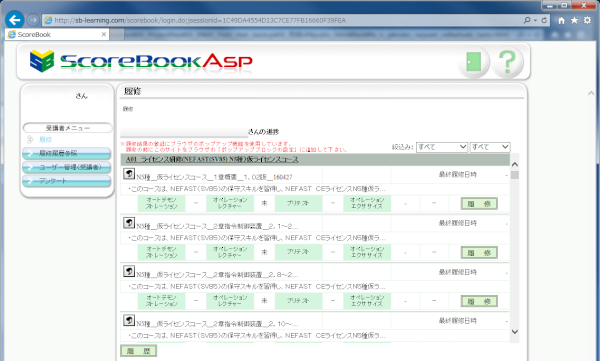Click the course icon for 2.10~ row
Screen dimensions: 600x361
tap(129, 320)
